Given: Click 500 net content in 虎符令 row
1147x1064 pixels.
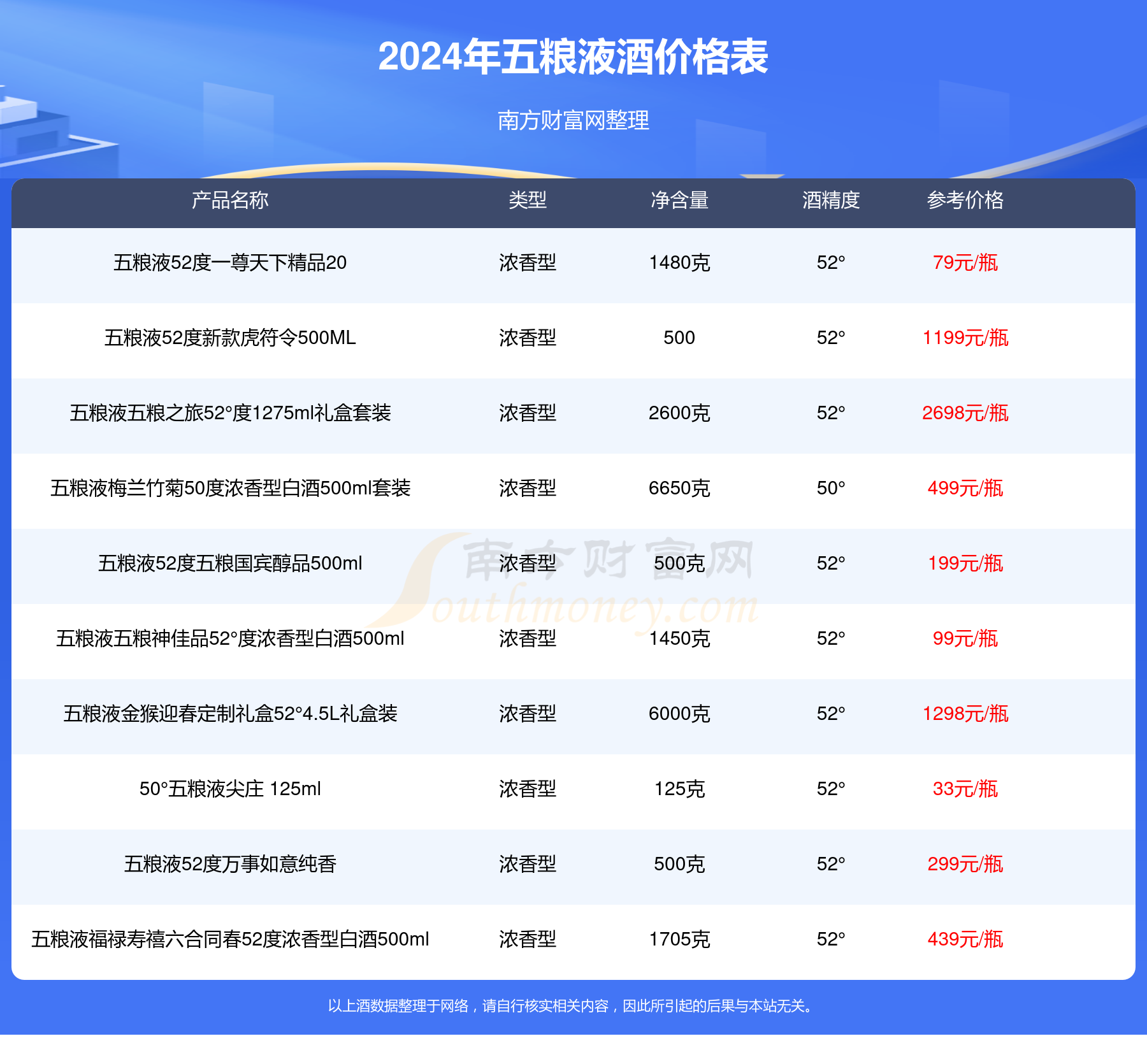Looking at the screenshot, I should tap(679, 338).
